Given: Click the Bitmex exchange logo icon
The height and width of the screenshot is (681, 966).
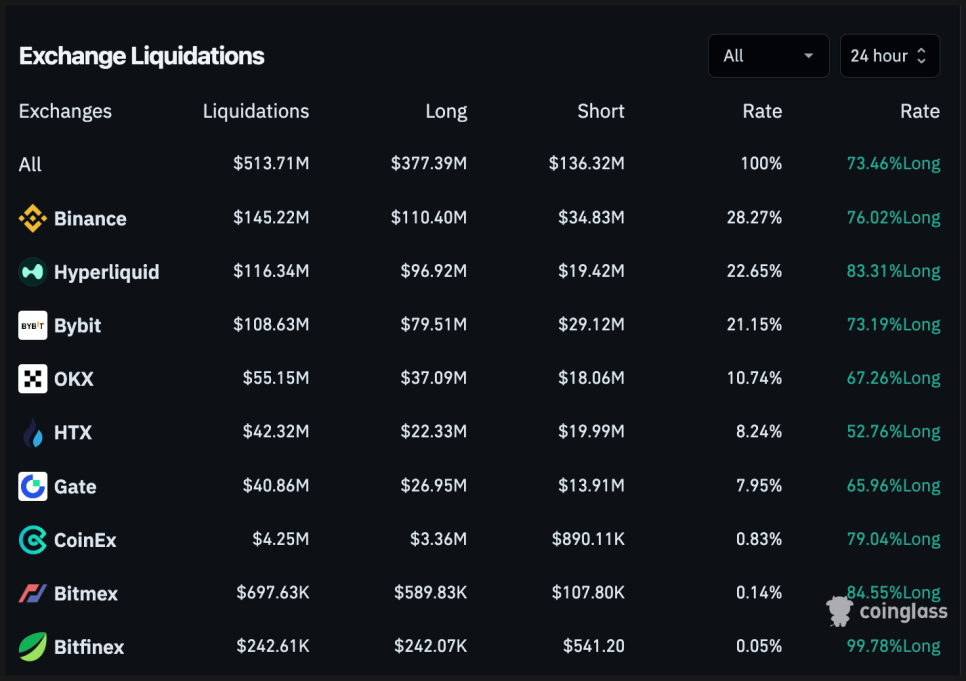Looking at the screenshot, I should tap(33, 594).
